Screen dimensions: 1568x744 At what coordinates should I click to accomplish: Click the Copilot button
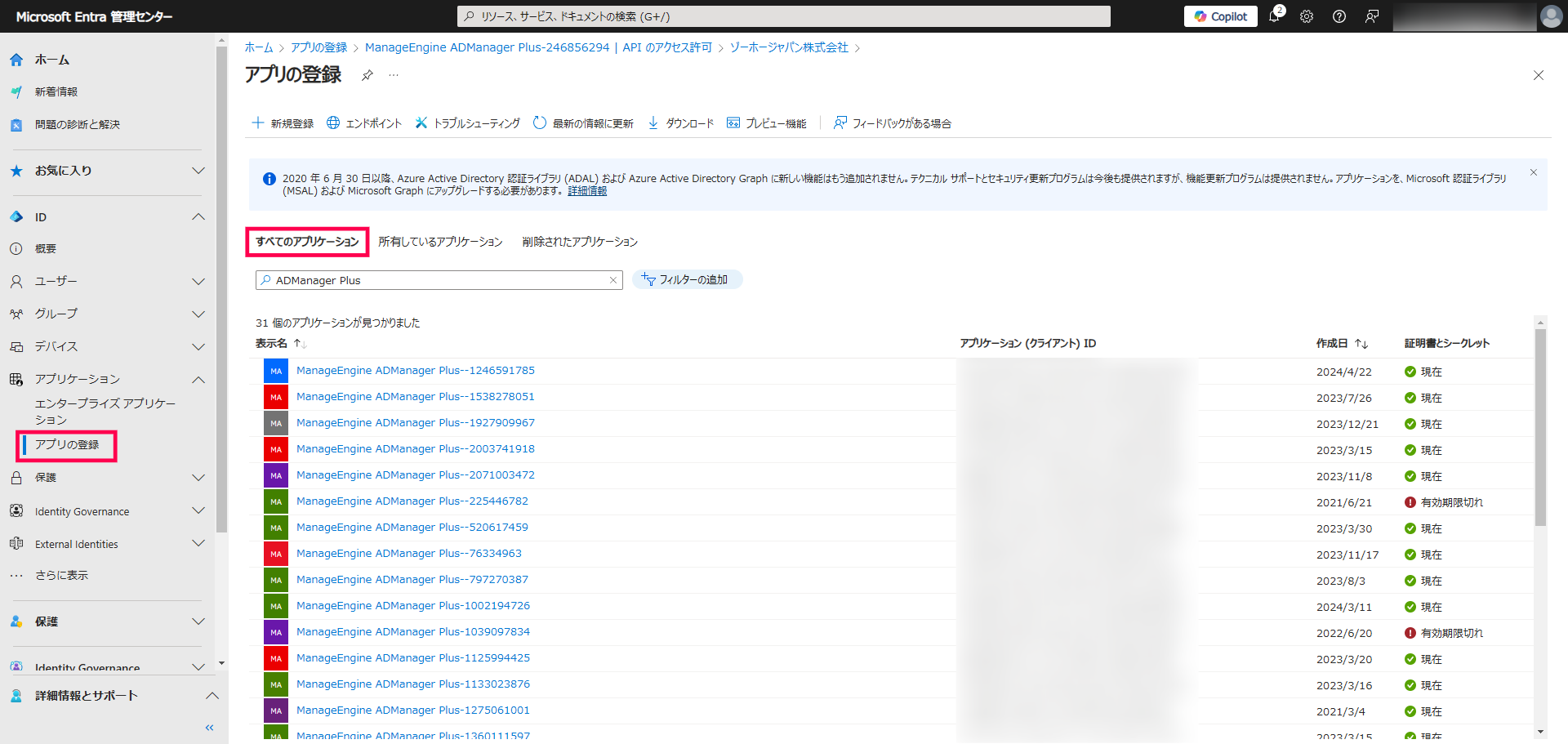(1221, 16)
